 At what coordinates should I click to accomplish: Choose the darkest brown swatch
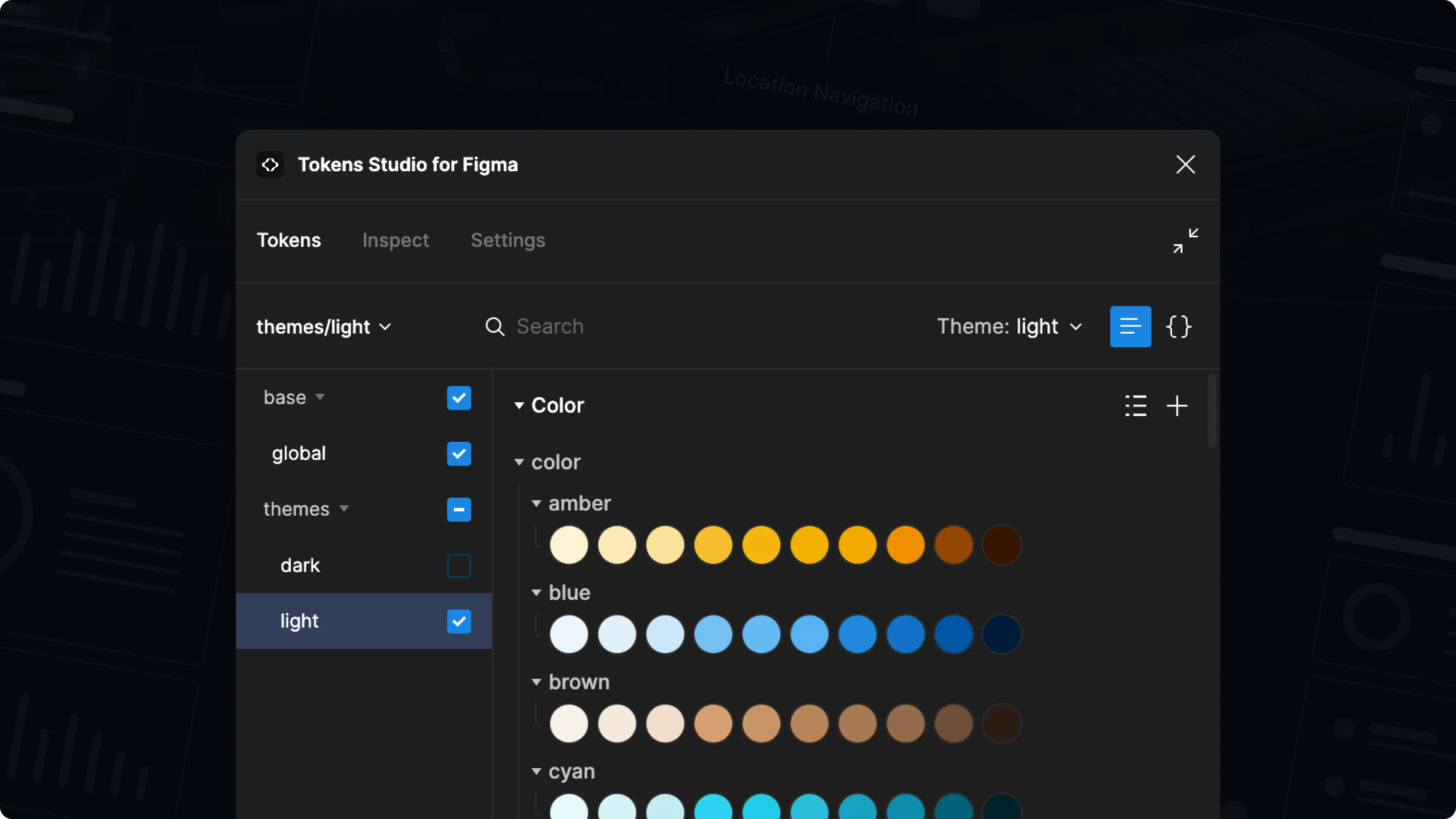pyautogui.click(x=1001, y=723)
